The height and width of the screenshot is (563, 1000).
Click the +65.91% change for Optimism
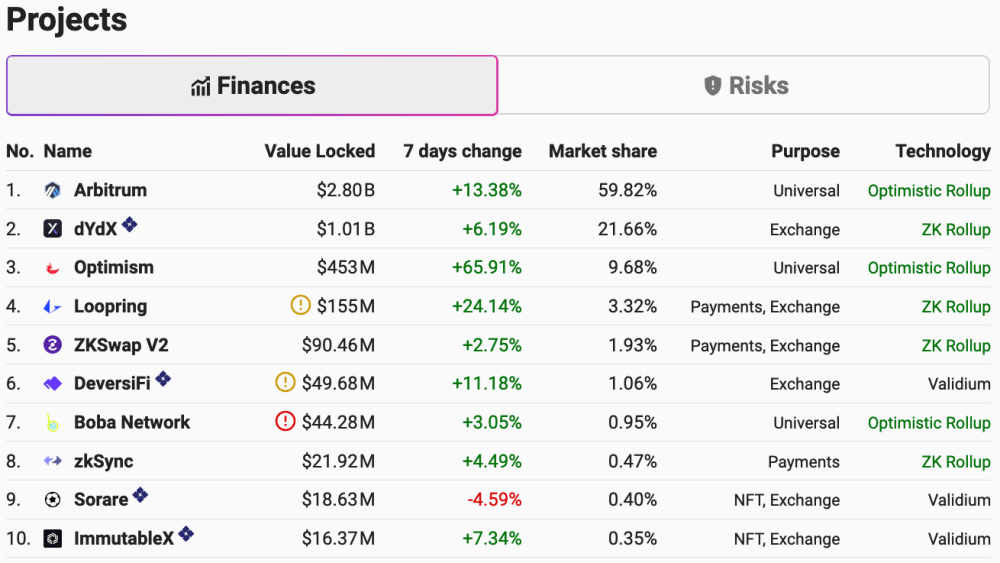[x=487, y=267]
